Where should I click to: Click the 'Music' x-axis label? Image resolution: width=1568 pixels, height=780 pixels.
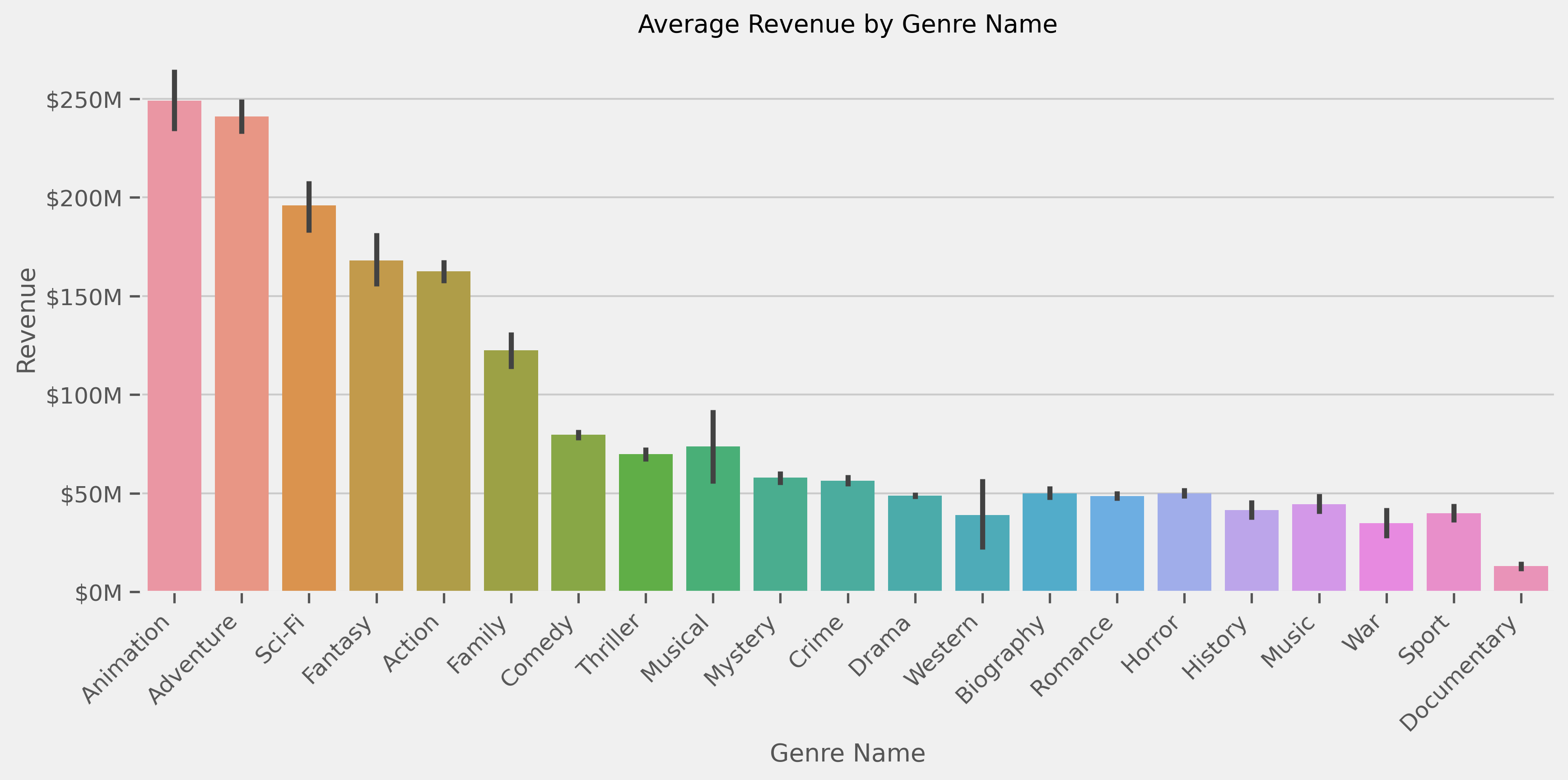1288,642
